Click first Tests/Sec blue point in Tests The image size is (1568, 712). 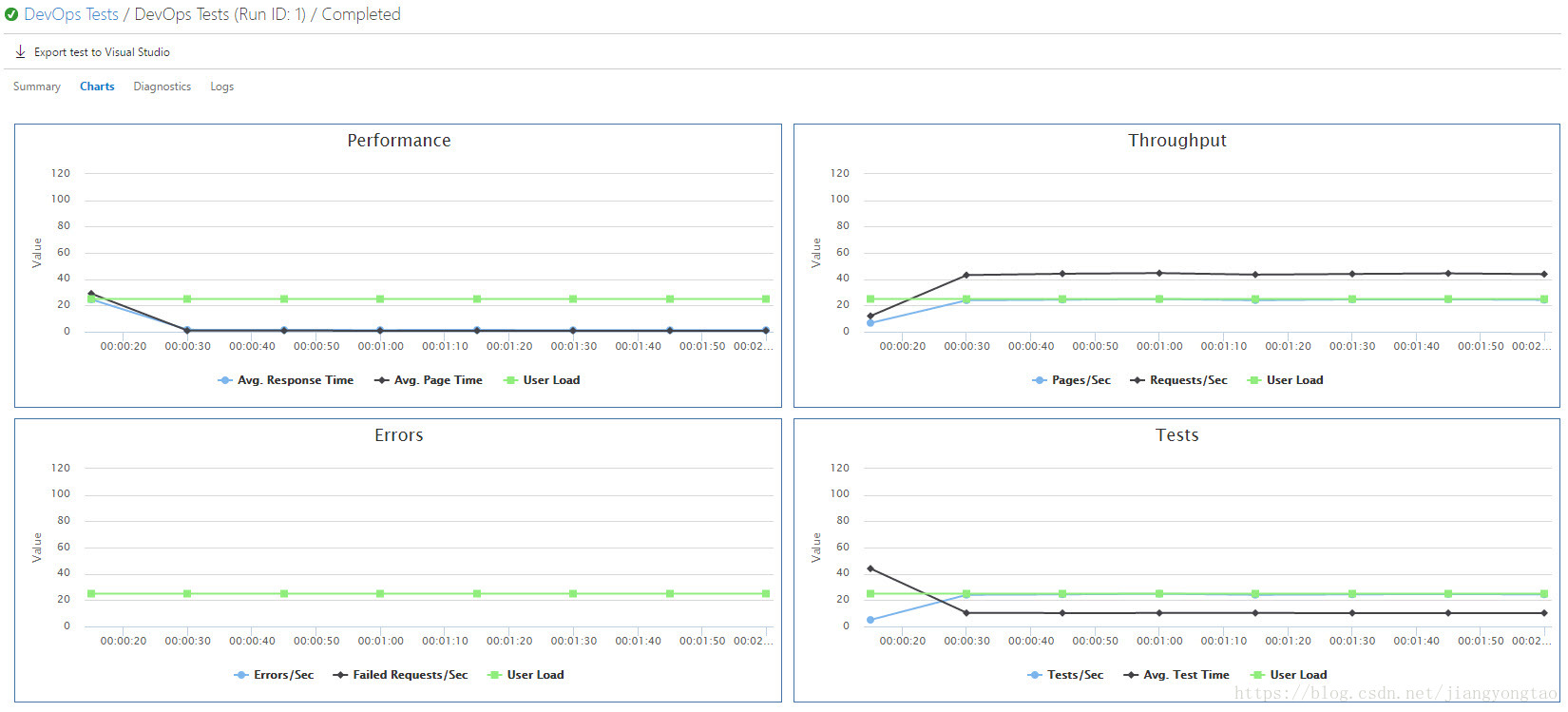870,620
